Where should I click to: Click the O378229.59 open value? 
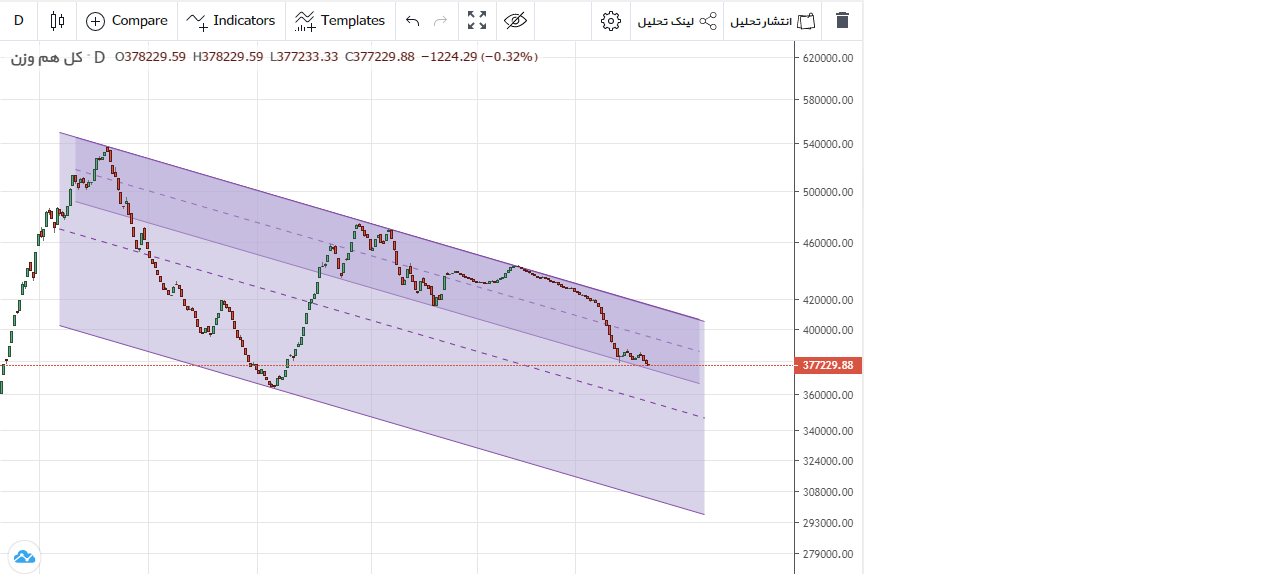pyautogui.click(x=150, y=57)
